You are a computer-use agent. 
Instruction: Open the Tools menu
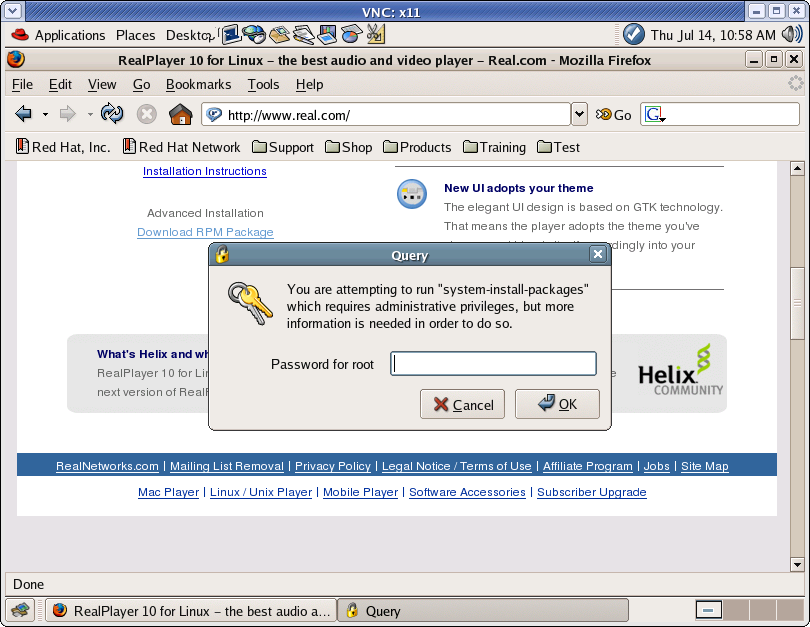263,84
